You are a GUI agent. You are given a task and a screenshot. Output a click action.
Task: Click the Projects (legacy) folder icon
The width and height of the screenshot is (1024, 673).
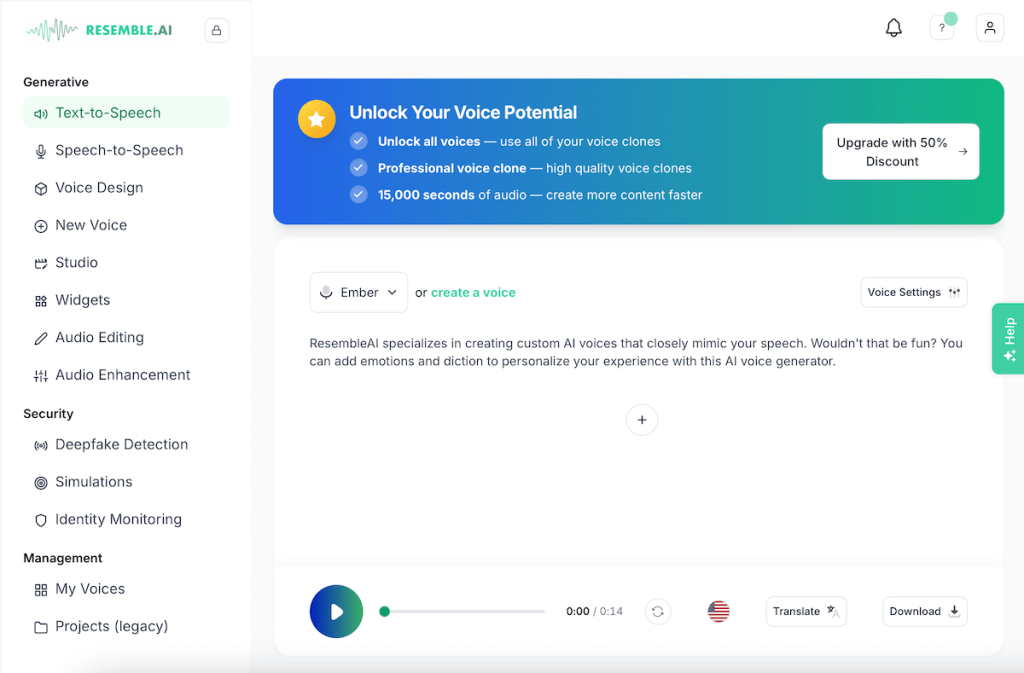[40, 627]
